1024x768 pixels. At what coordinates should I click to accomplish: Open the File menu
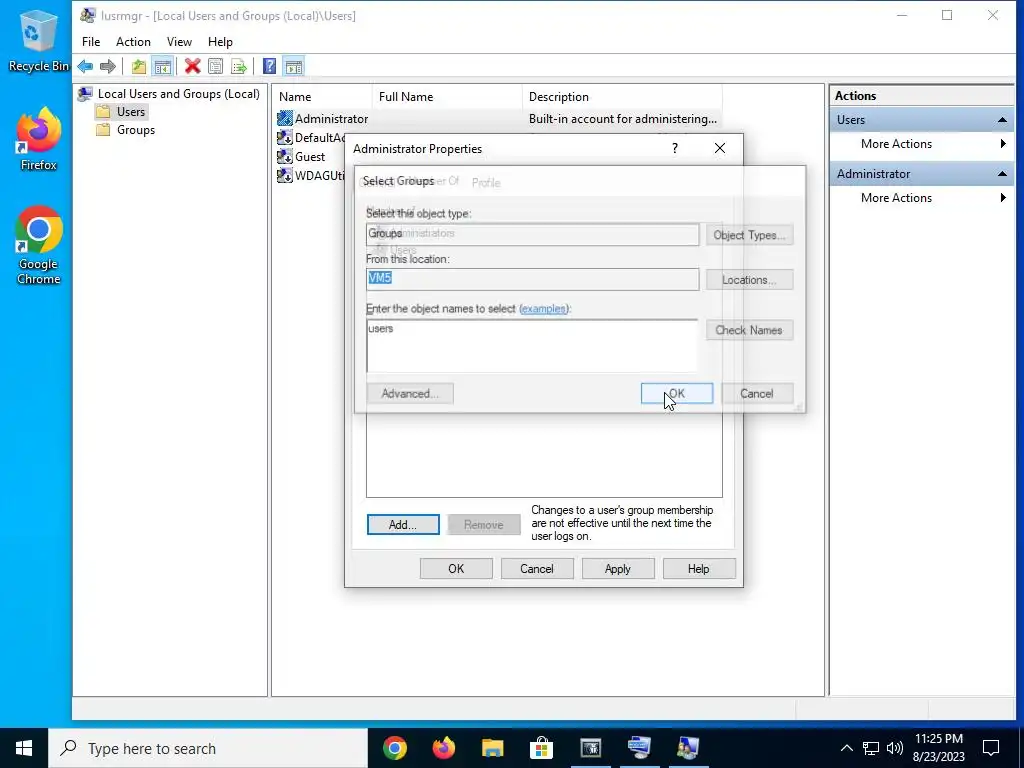pos(91,42)
